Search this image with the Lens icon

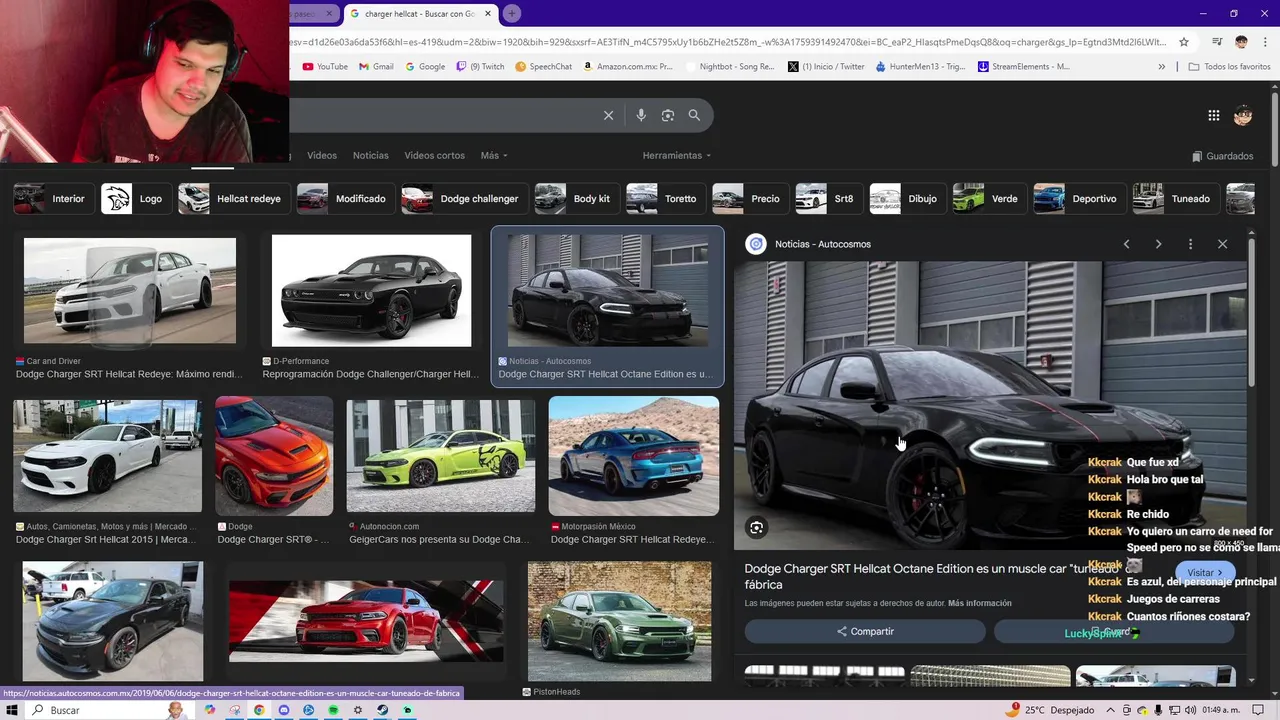click(757, 527)
